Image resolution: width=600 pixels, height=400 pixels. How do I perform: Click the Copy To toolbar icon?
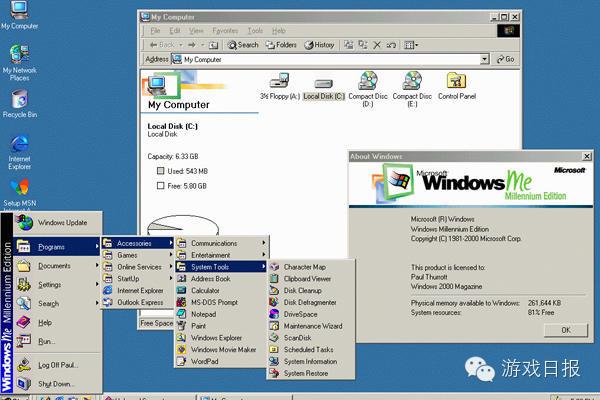[363, 45]
